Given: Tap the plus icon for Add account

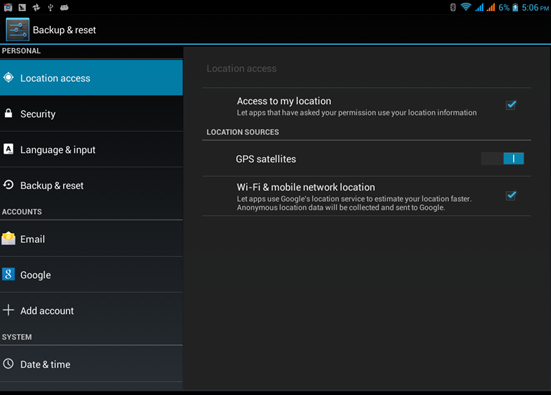Looking at the screenshot, I should (x=8, y=310).
